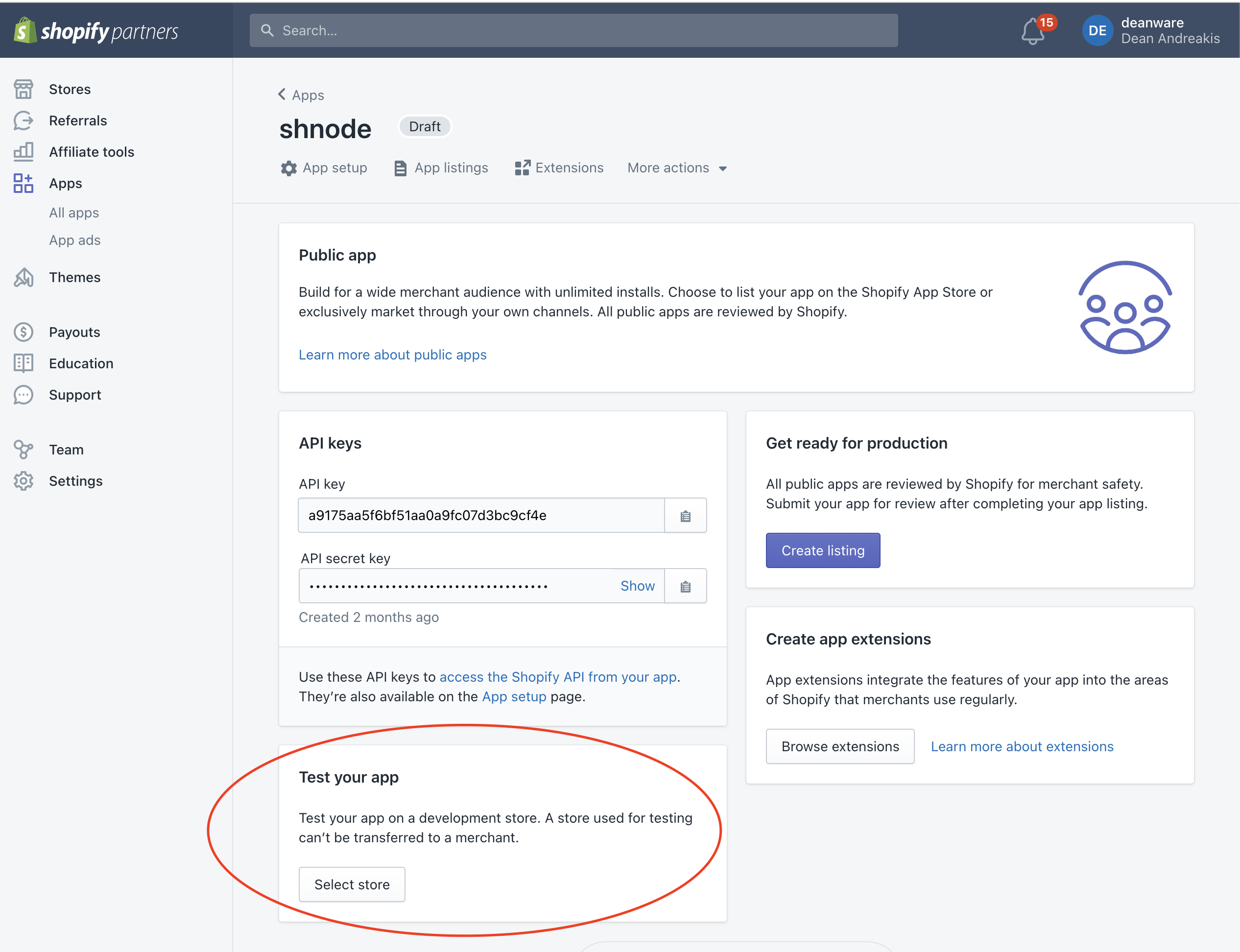This screenshot has width=1240, height=952.
Task: Click the back chevron beside Apps
Action: (x=282, y=94)
